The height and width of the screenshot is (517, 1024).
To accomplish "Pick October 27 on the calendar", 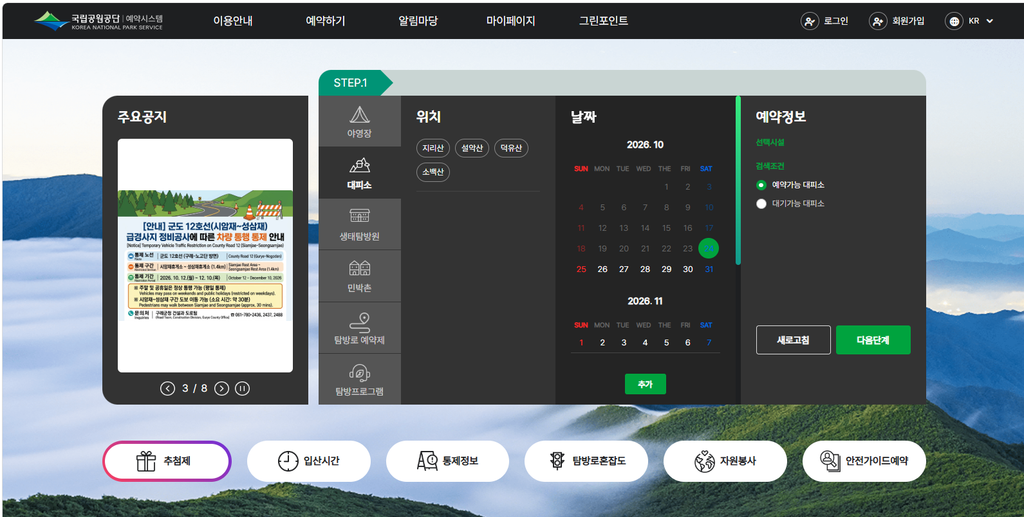I will [624, 269].
